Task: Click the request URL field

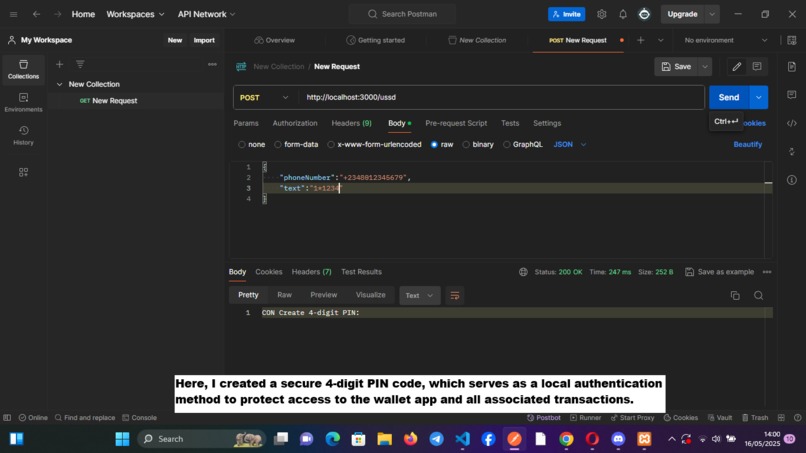Action: pos(501,98)
